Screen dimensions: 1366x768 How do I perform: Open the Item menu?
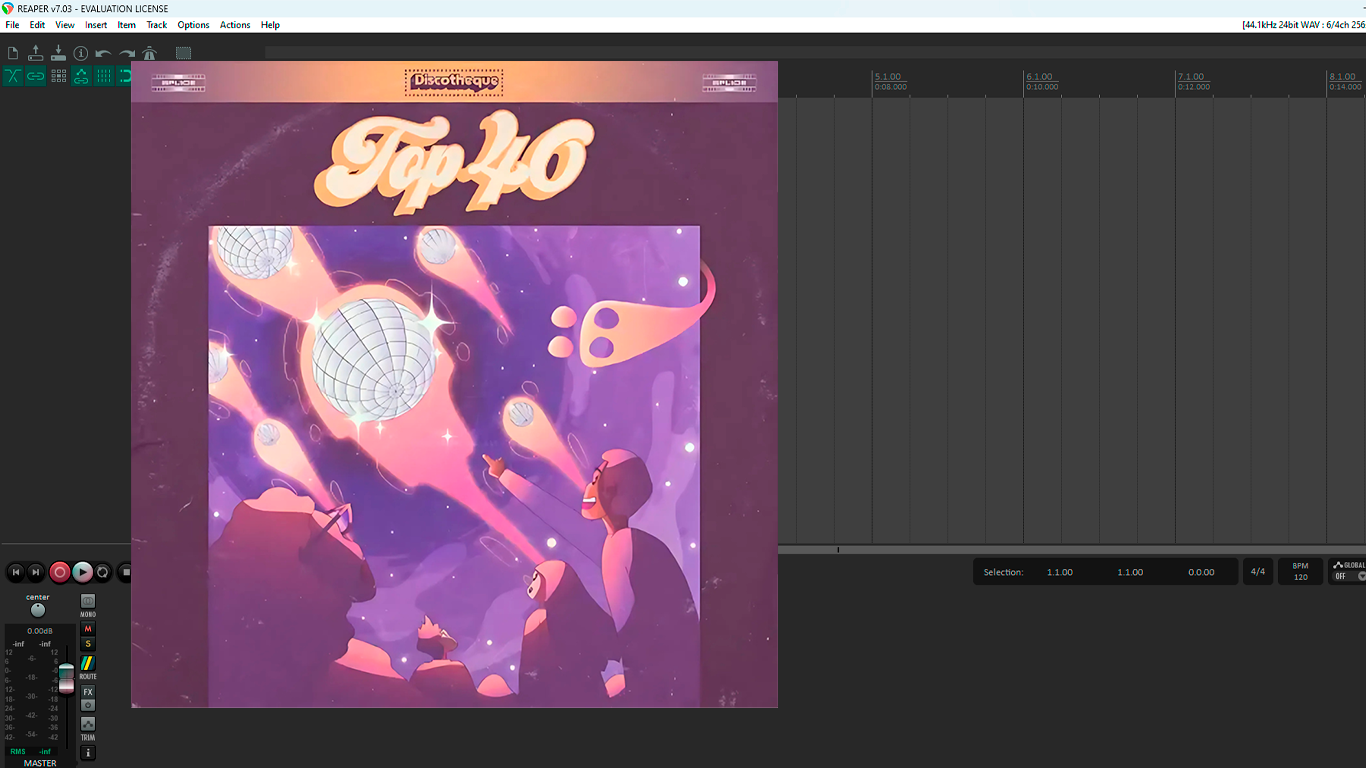tap(127, 25)
